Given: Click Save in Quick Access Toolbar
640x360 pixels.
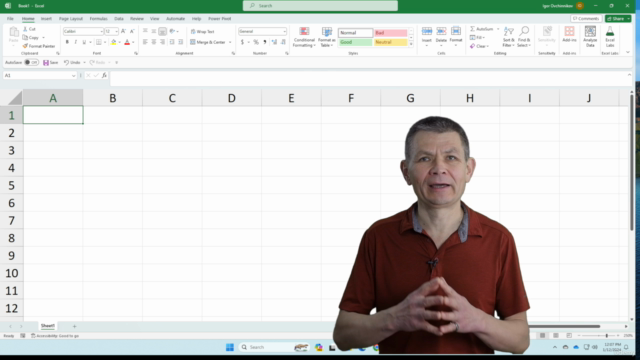Looking at the screenshot, I should click(x=51, y=62).
